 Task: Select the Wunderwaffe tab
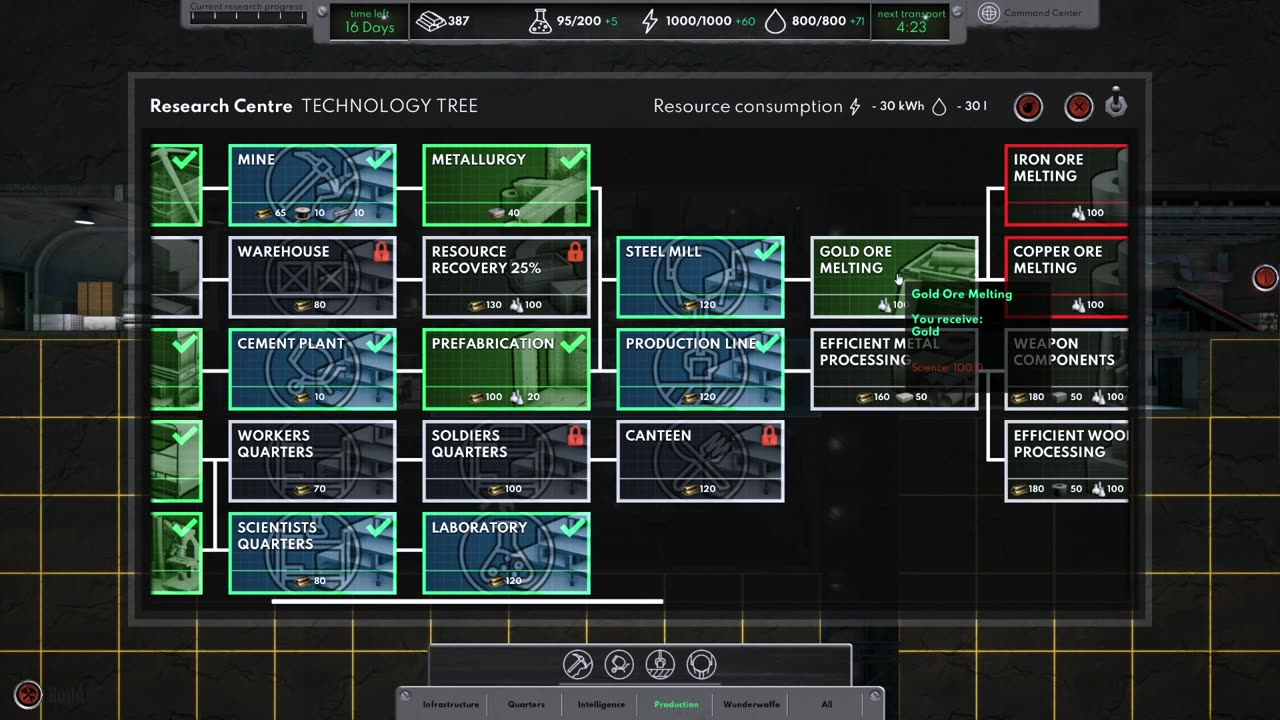point(751,704)
